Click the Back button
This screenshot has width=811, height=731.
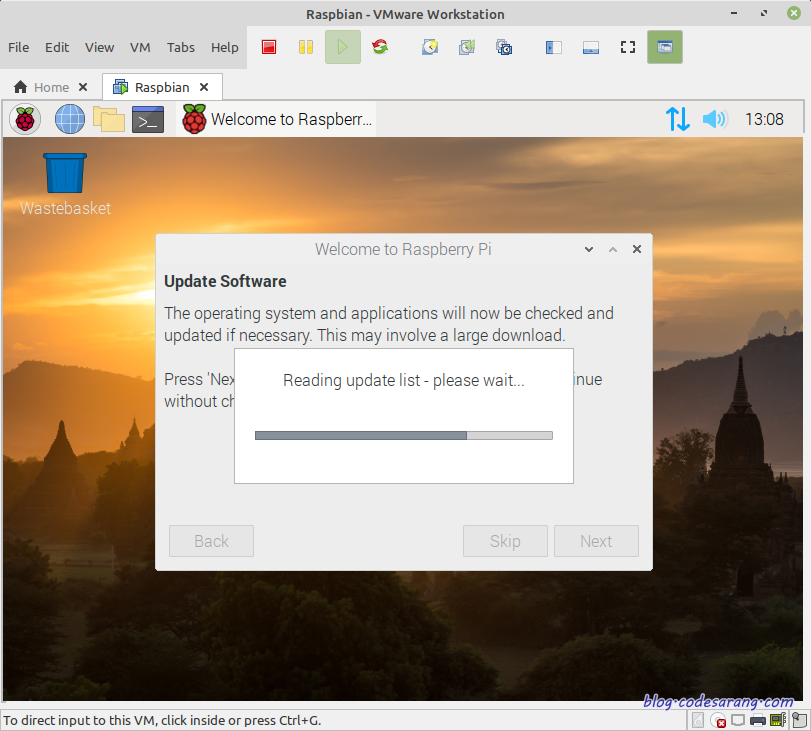pyautogui.click(x=212, y=541)
